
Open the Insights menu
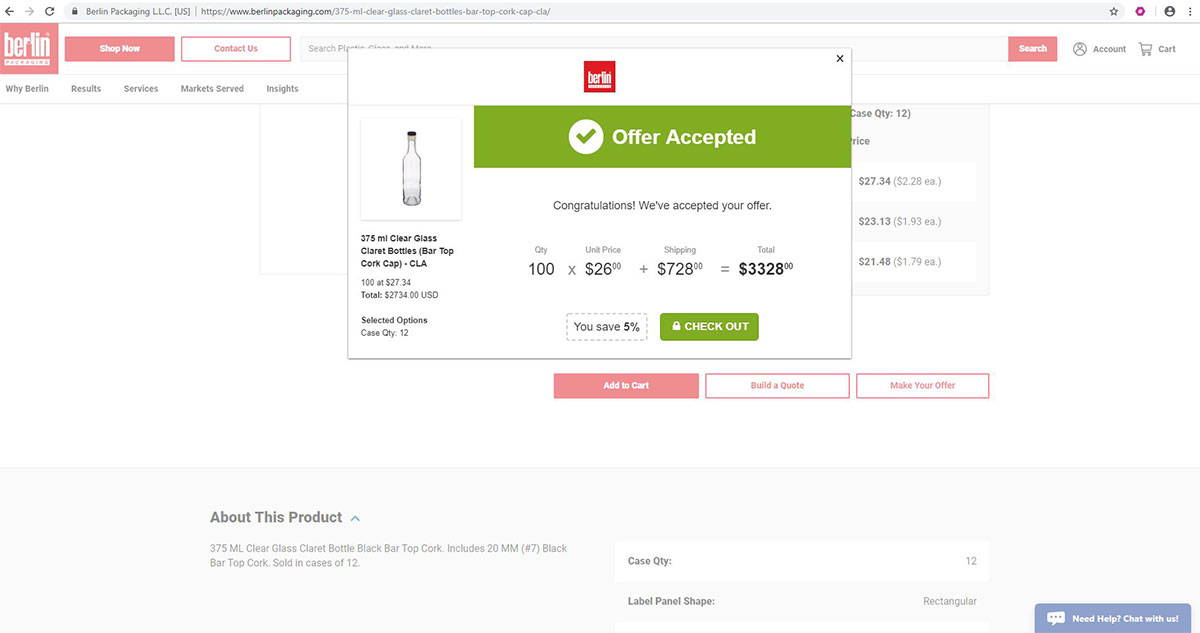[x=282, y=89]
